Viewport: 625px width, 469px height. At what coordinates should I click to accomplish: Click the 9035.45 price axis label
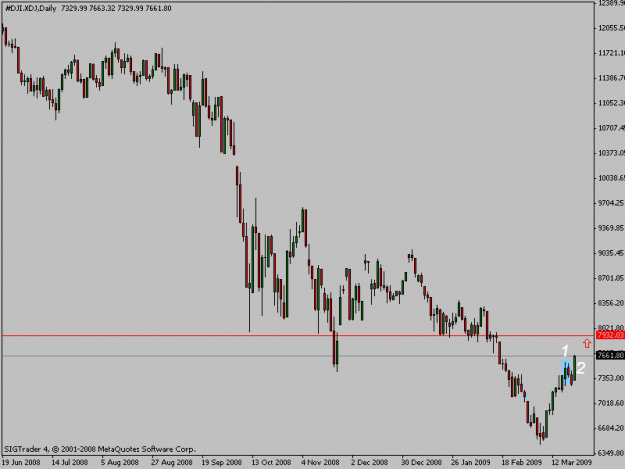611,253
